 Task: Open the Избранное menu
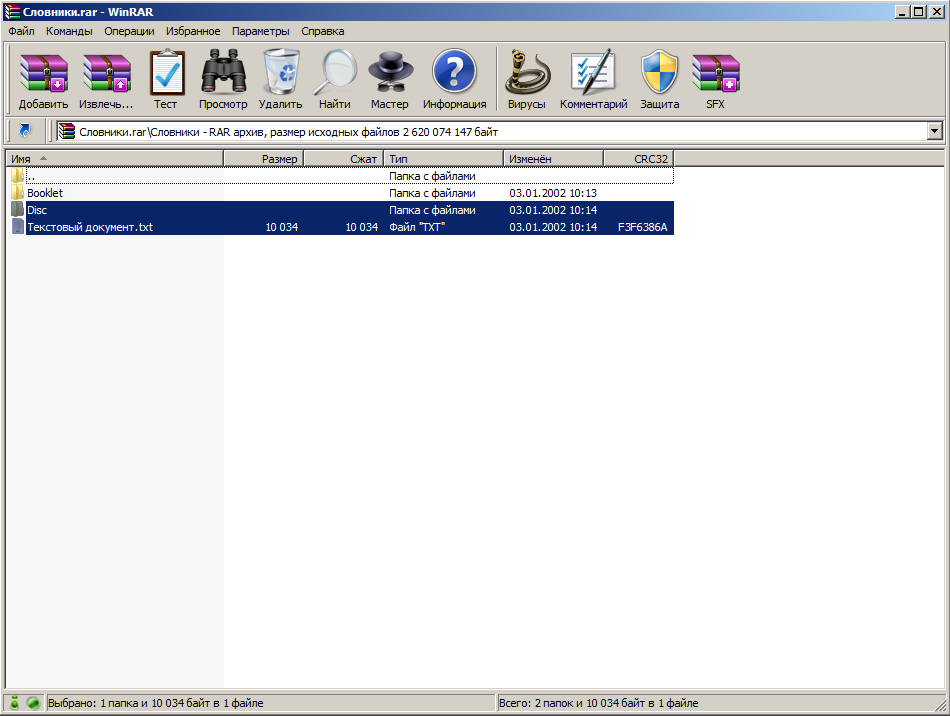coord(193,31)
